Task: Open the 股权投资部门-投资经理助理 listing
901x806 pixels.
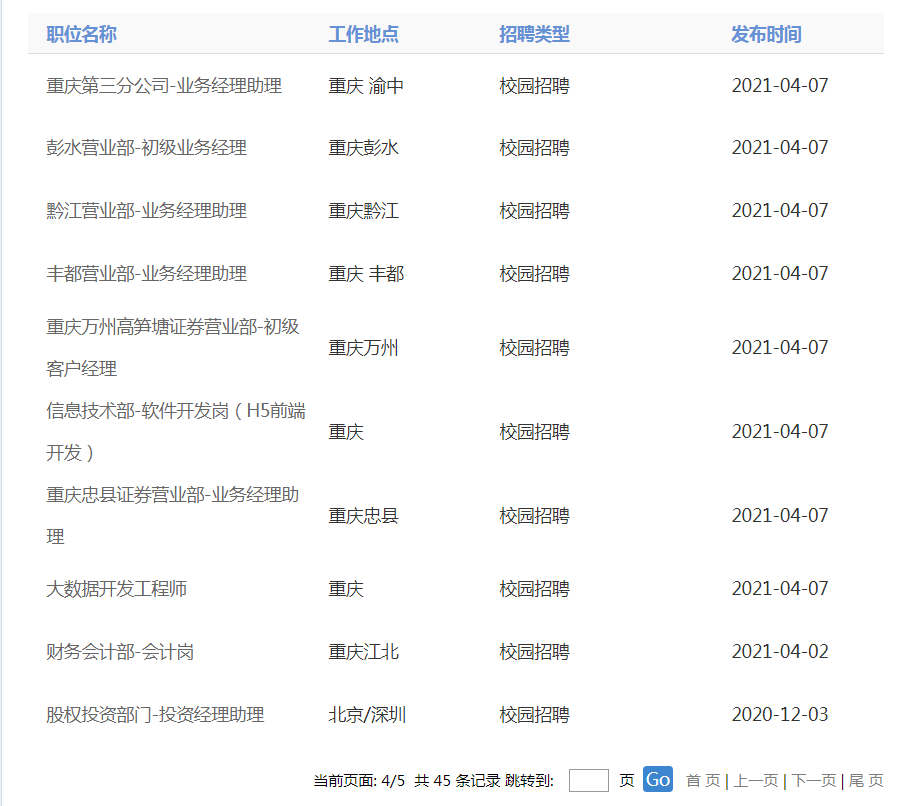Action: tap(155, 715)
